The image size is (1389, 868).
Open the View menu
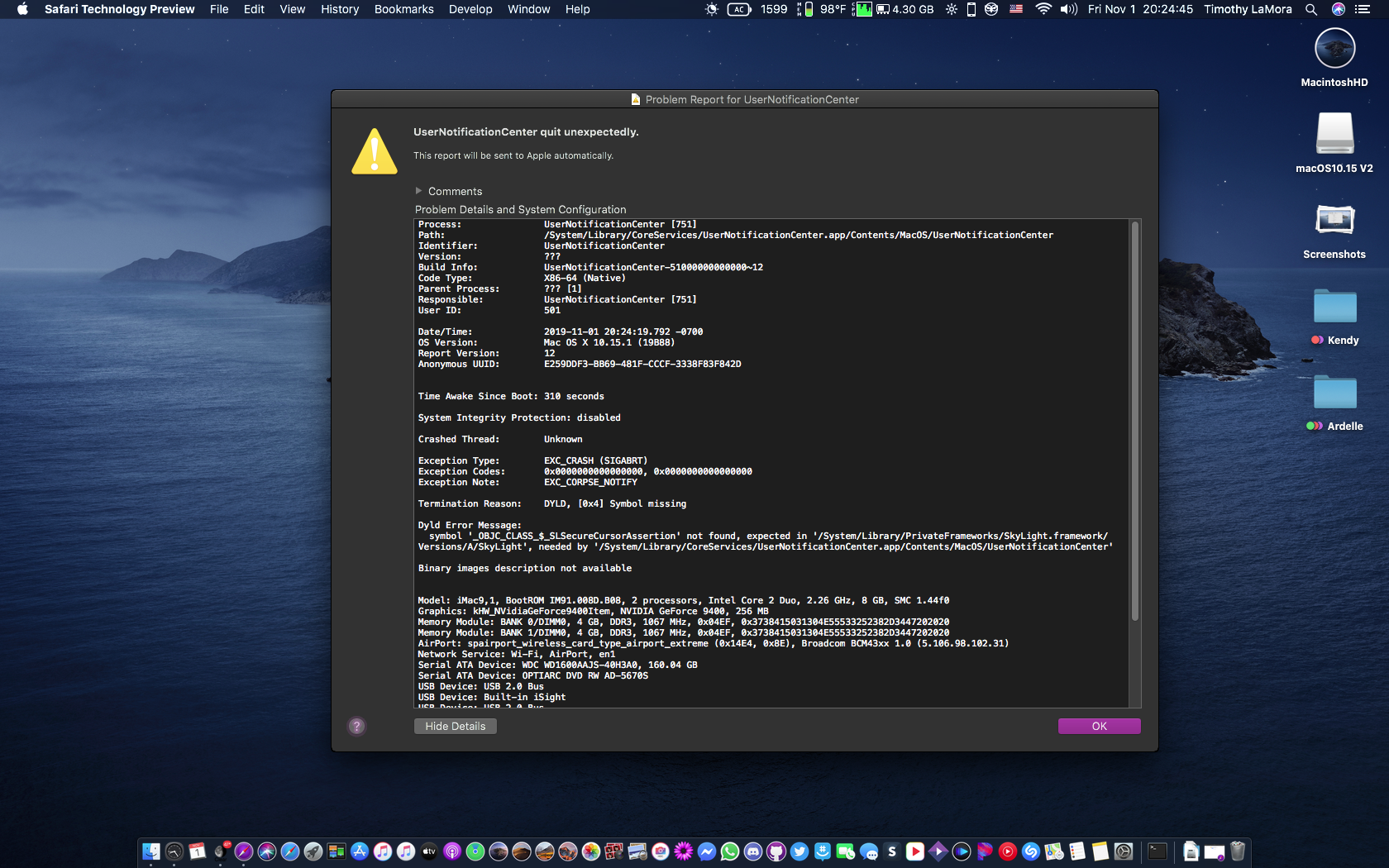pyautogui.click(x=293, y=9)
